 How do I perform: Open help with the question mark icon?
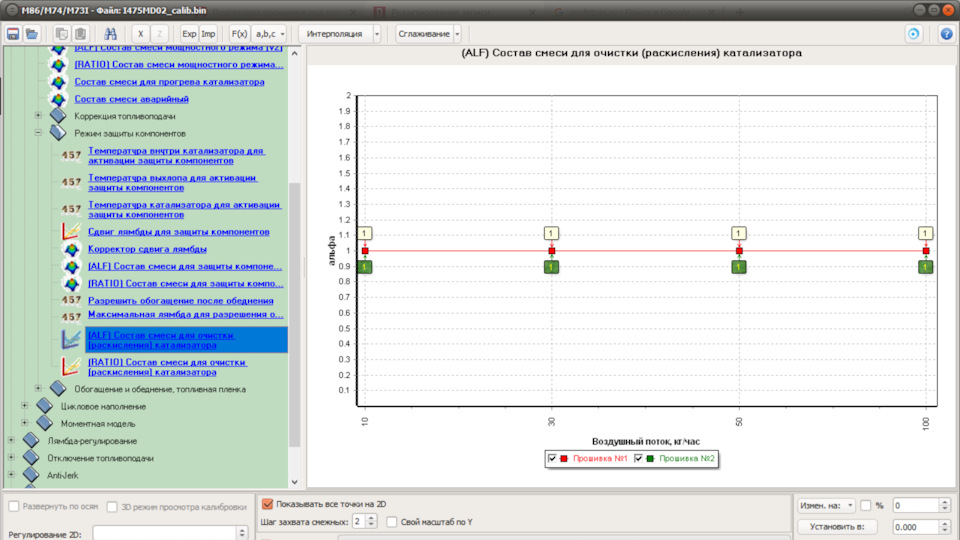946,34
